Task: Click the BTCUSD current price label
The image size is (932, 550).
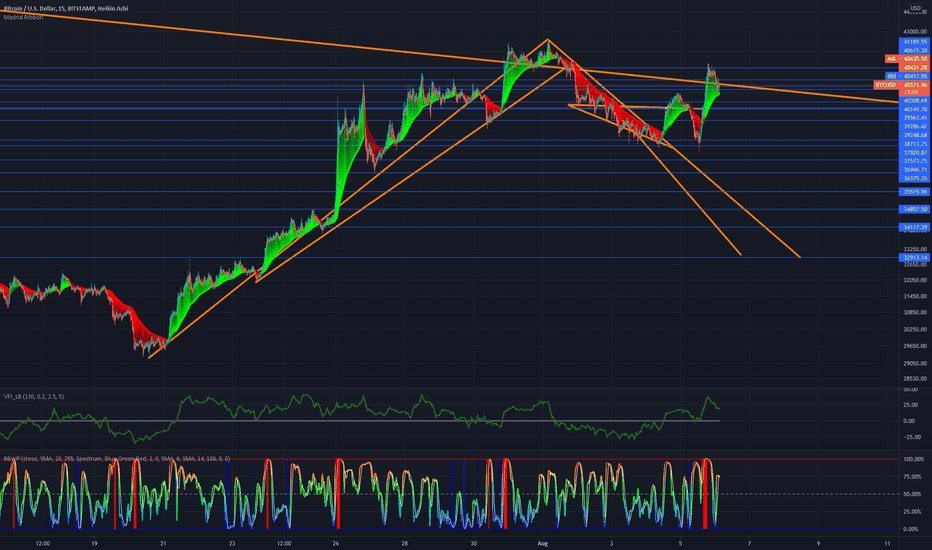Action: pyautogui.click(x=902, y=85)
